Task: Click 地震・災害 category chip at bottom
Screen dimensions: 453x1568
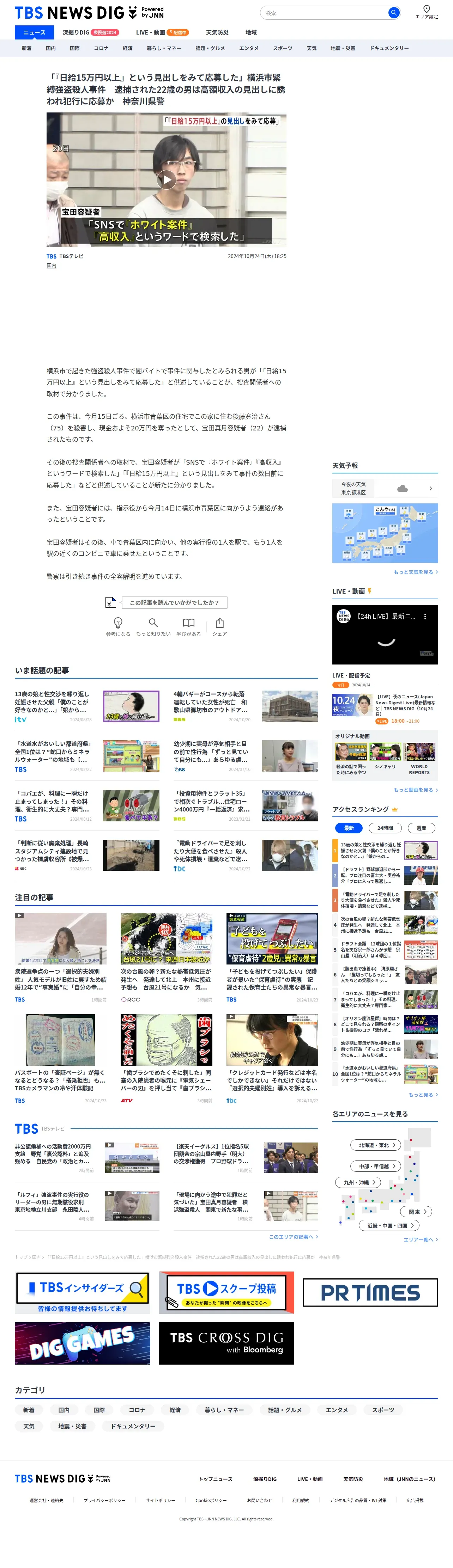Action: tap(72, 1426)
